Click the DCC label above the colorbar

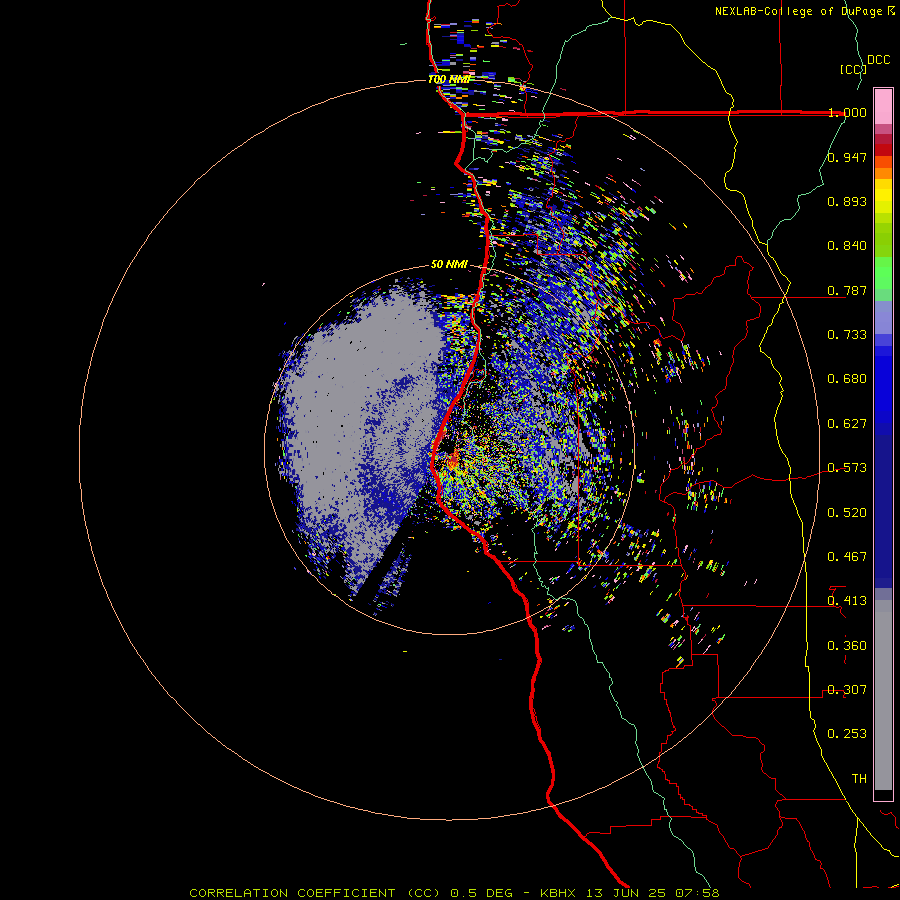879,60
